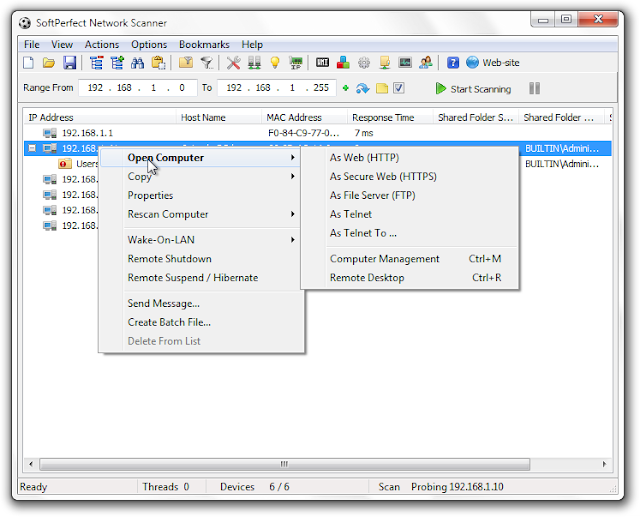Click the blue Help question mark icon
The height and width of the screenshot is (517, 640).
[x=453, y=63]
